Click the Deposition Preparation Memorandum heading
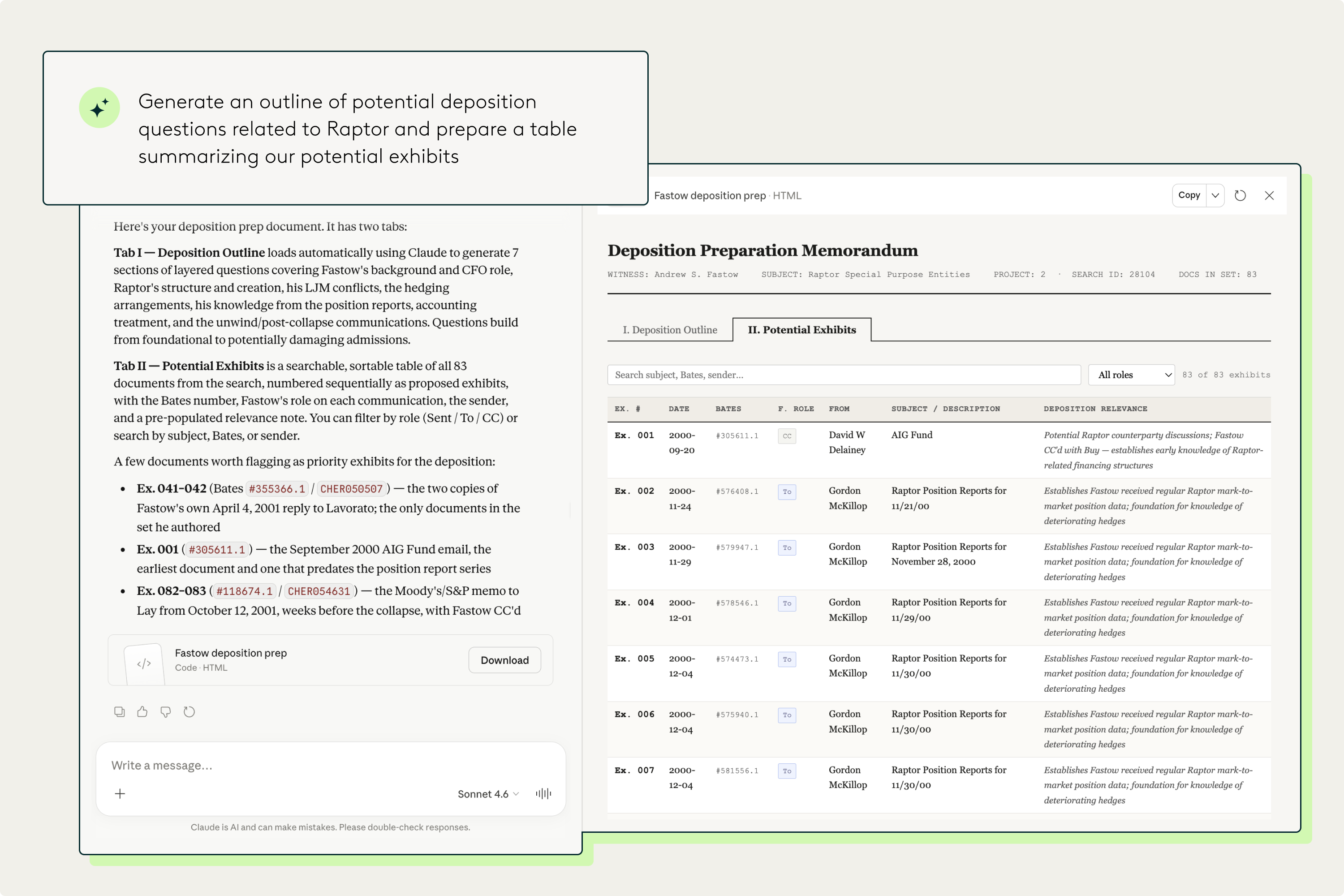The image size is (1344, 896). (x=762, y=250)
